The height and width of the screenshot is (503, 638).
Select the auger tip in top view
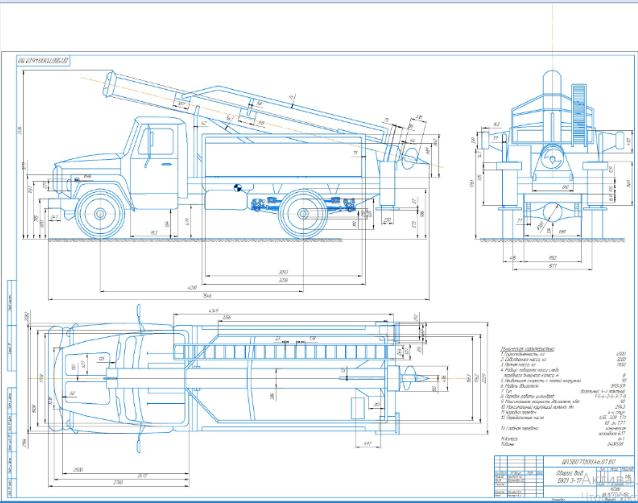pyautogui.click(x=426, y=379)
